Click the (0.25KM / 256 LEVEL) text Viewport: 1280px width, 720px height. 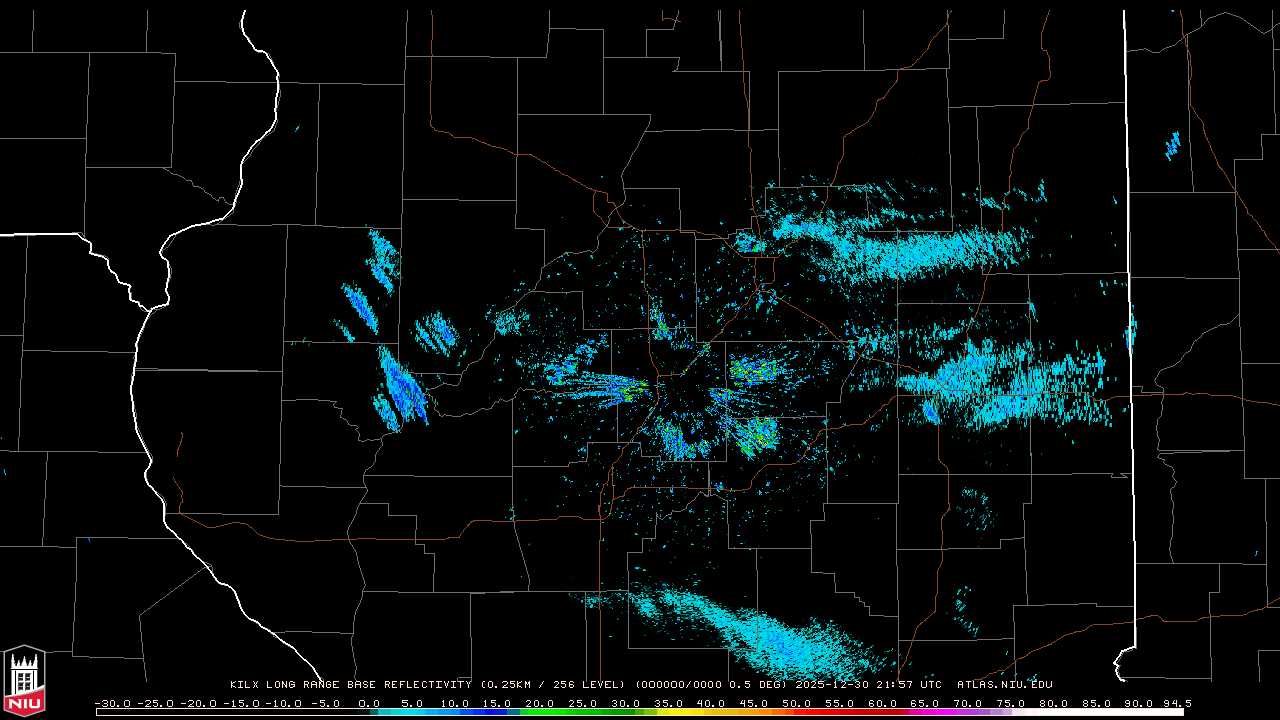pos(552,685)
